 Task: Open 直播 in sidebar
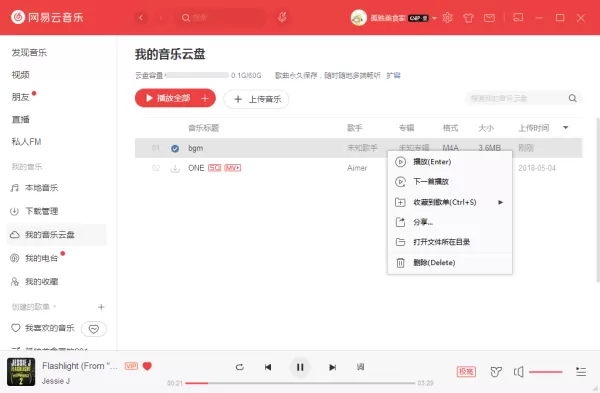(x=21, y=119)
